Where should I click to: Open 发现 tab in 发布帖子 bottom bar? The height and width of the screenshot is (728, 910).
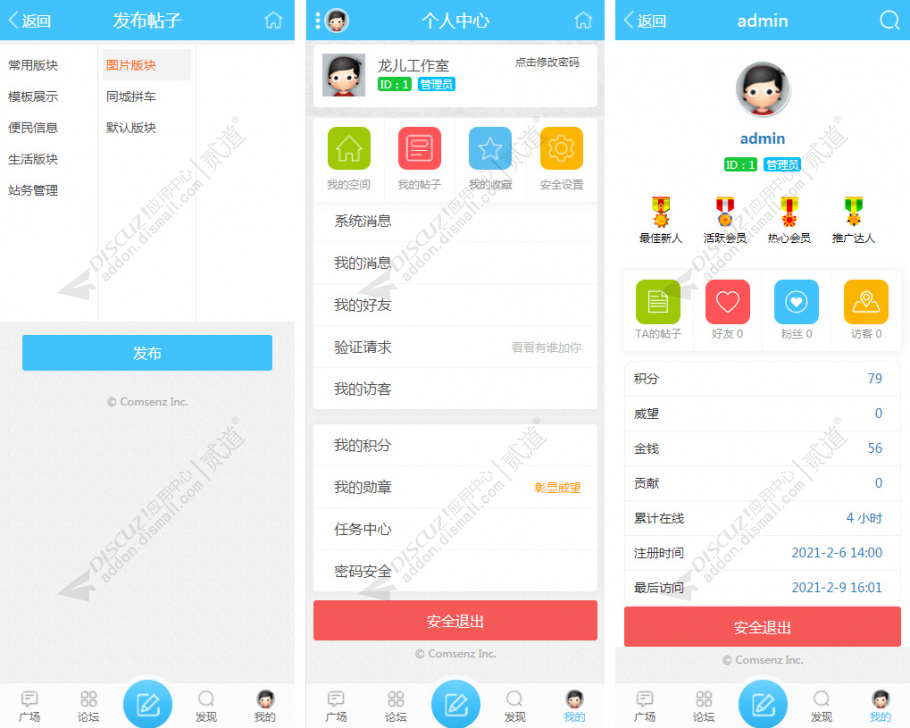tap(206, 706)
